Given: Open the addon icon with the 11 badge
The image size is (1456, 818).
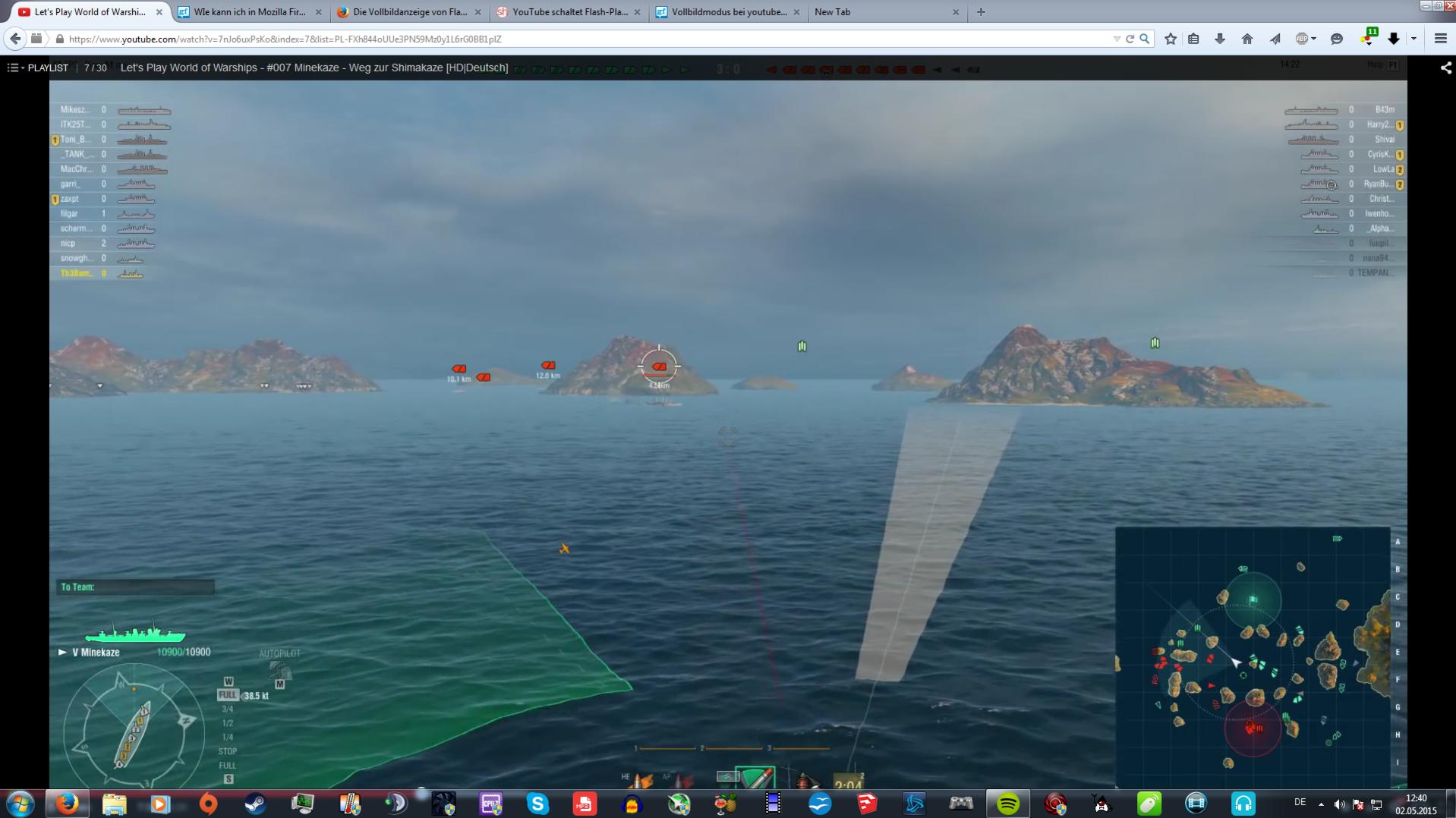Looking at the screenshot, I should point(1369,37).
